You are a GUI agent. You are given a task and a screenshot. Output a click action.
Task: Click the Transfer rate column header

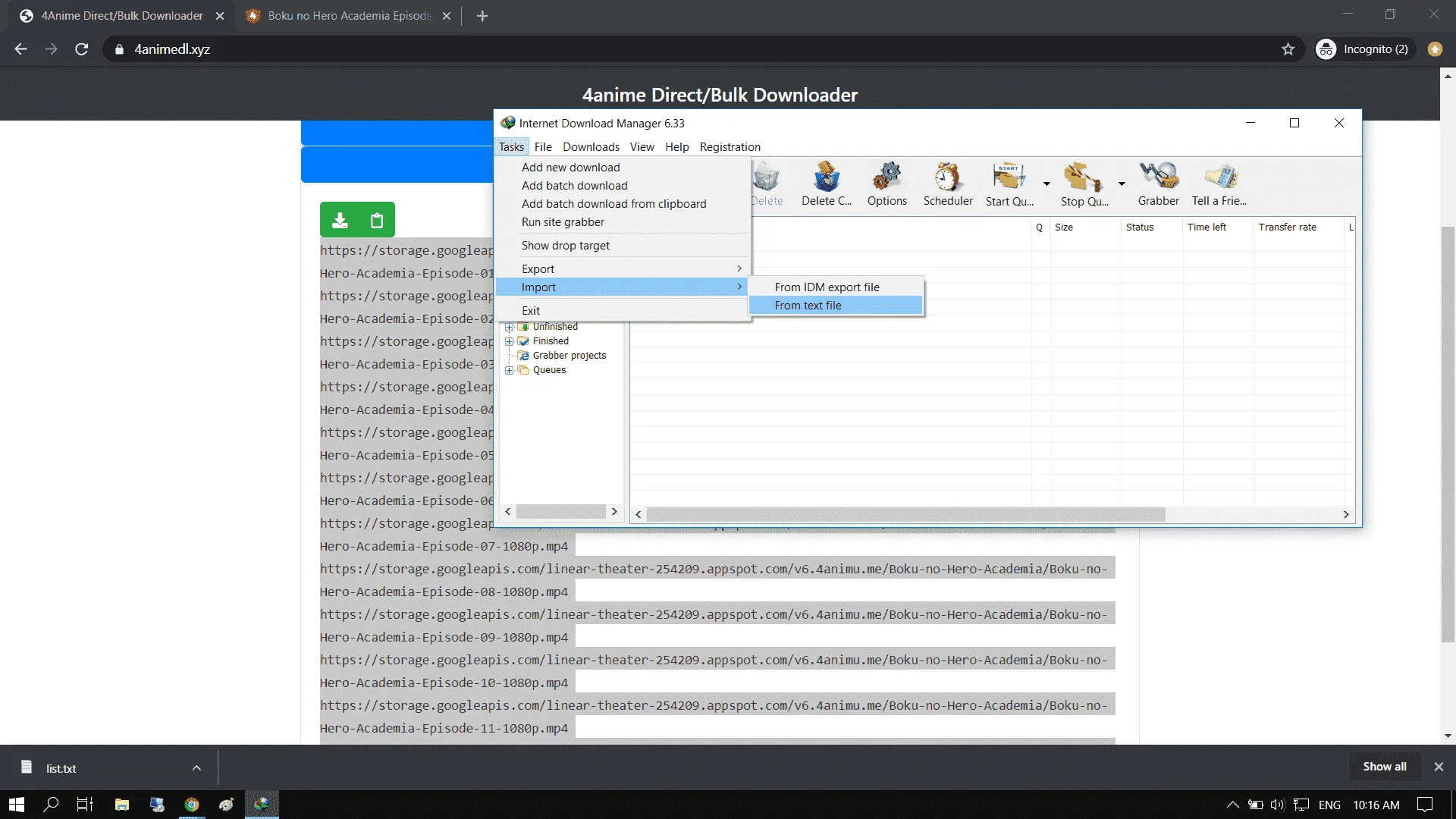coord(1298,227)
